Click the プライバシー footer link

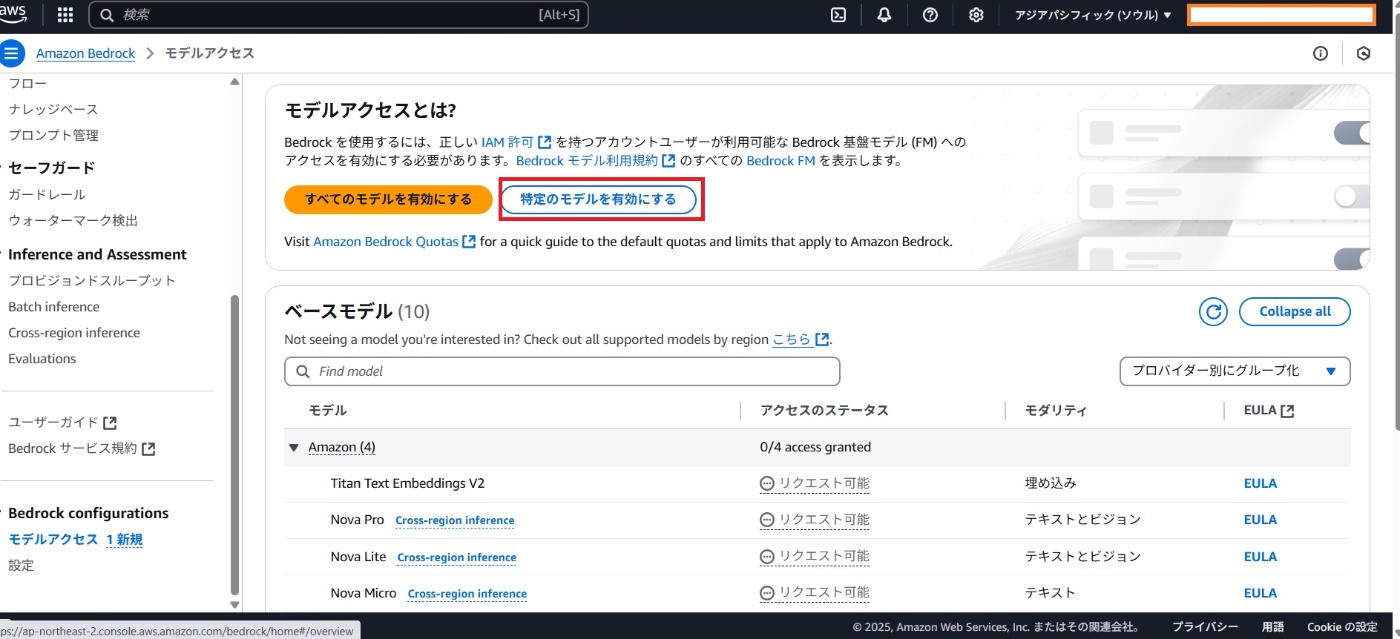(x=1205, y=627)
